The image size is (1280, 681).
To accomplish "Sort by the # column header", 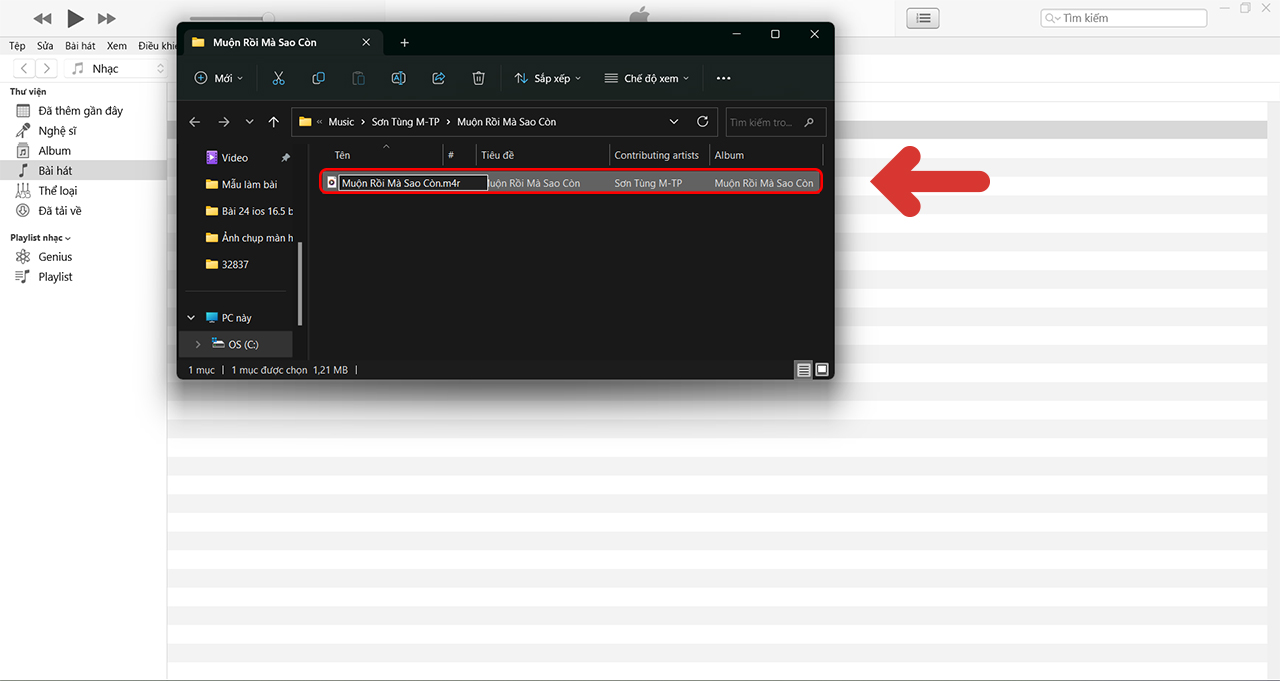I will [459, 155].
